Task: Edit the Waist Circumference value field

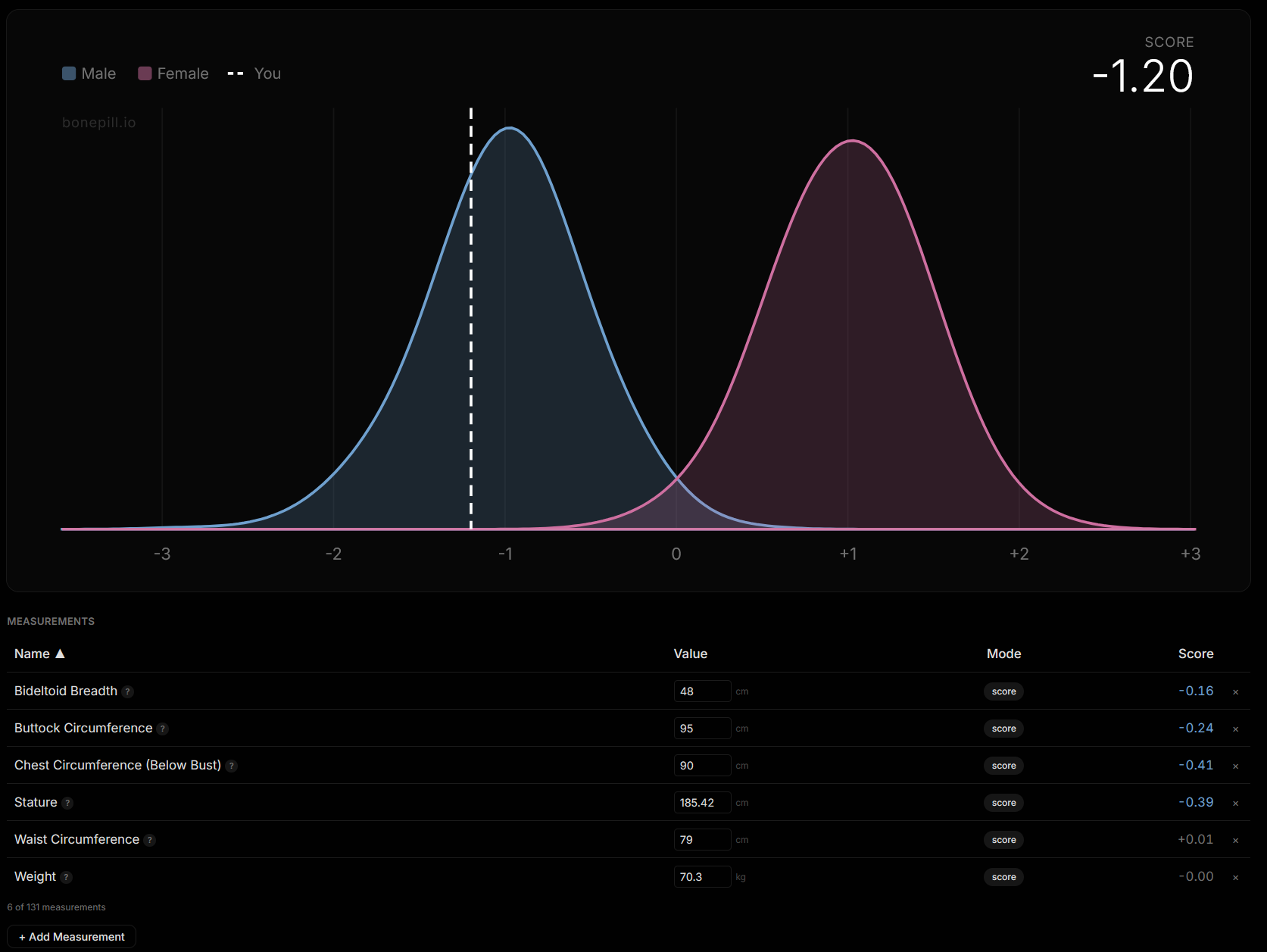Action: [x=702, y=840]
